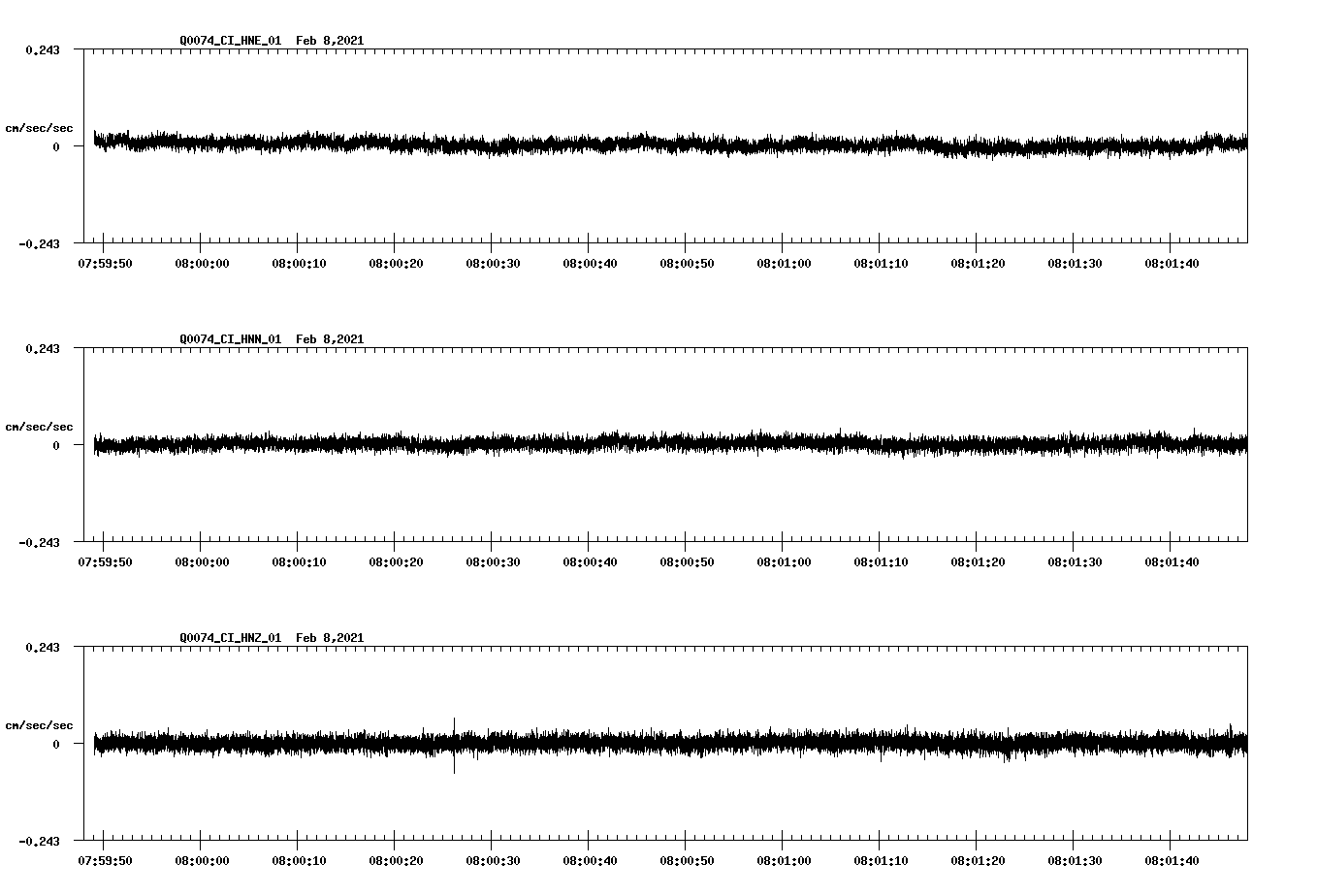Select the Q0074_CI_HNE_01 channel title

point(229,40)
